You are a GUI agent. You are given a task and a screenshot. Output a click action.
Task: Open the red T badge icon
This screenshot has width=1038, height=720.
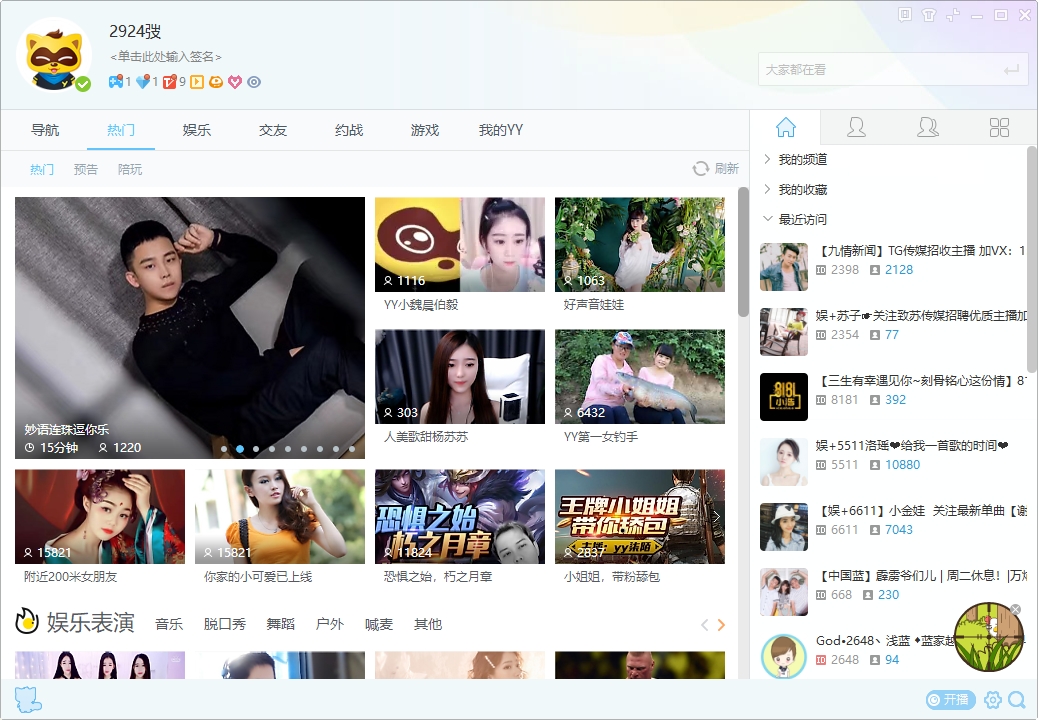(x=170, y=81)
